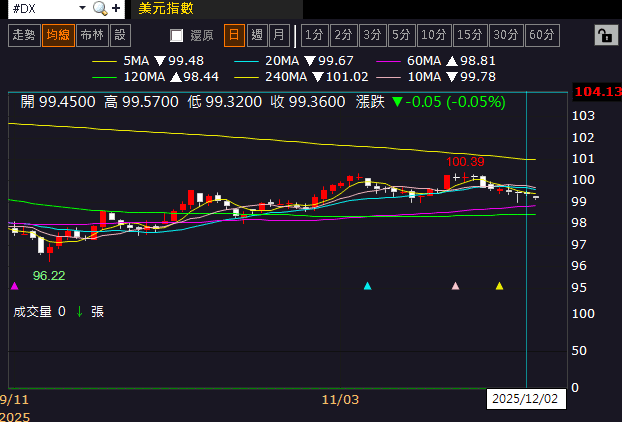The image size is (622, 422).
Task: Click the 60MA legend color line
Action: click(x=388, y=61)
